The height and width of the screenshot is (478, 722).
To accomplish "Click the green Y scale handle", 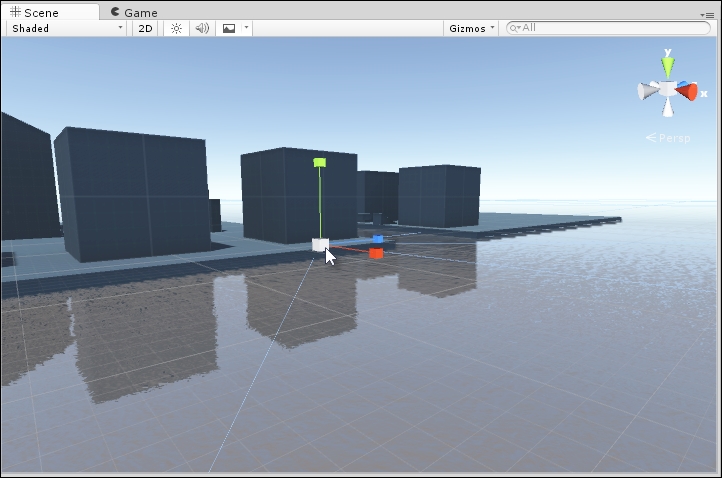I will point(320,161).
